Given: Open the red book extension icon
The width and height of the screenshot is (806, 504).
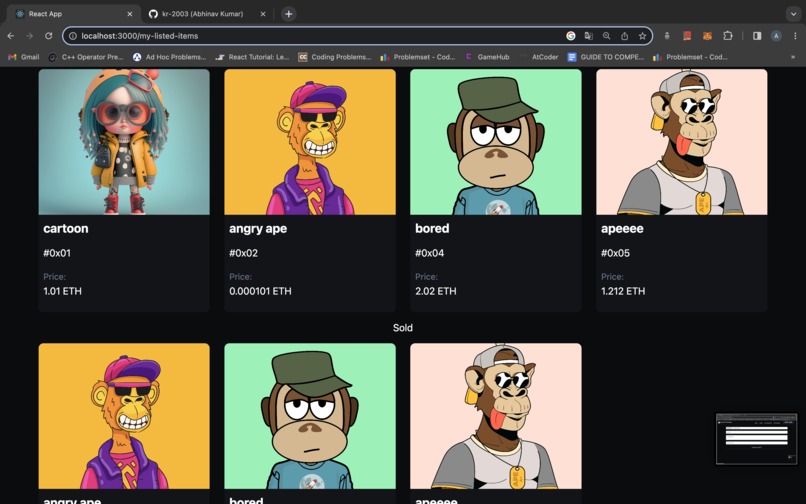Looking at the screenshot, I should (x=687, y=36).
